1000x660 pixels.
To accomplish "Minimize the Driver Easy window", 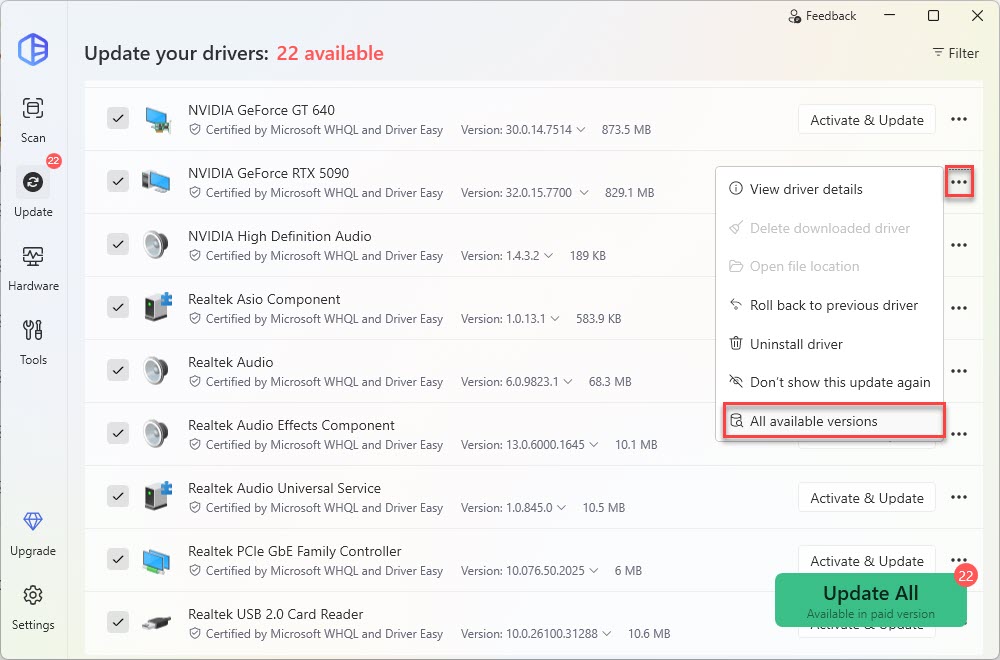I will (x=890, y=15).
